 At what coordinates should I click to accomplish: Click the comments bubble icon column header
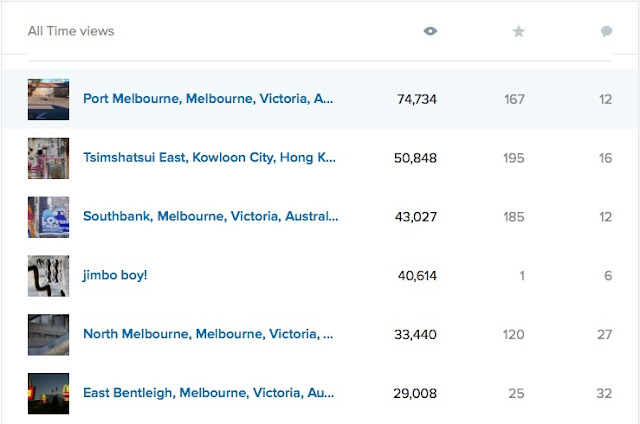click(x=606, y=31)
